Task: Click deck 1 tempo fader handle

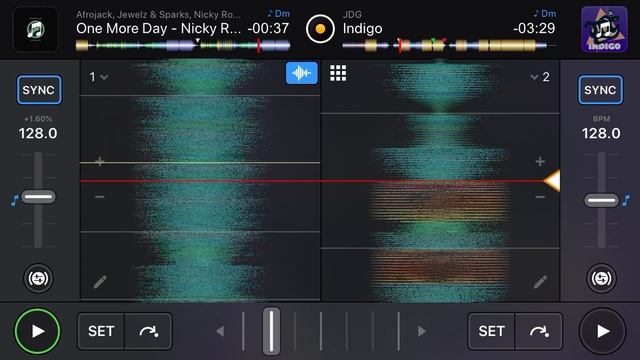Action: click(x=38, y=197)
